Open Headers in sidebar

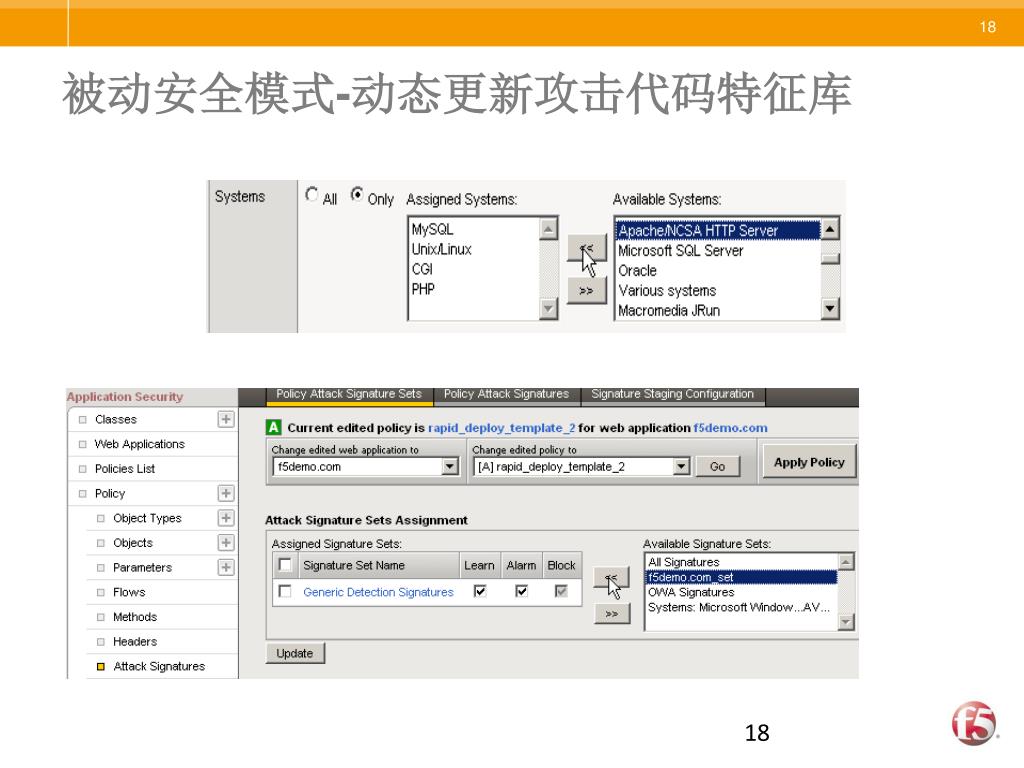pos(135,642)
